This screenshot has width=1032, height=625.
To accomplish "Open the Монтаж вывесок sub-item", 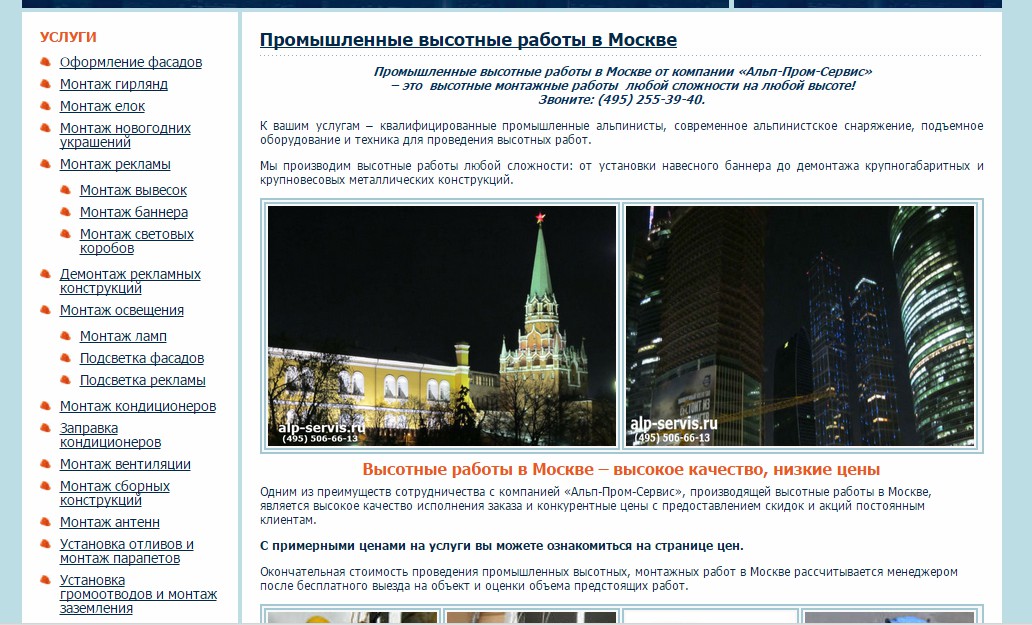I will pyautogui.click(x=133, y=190).
